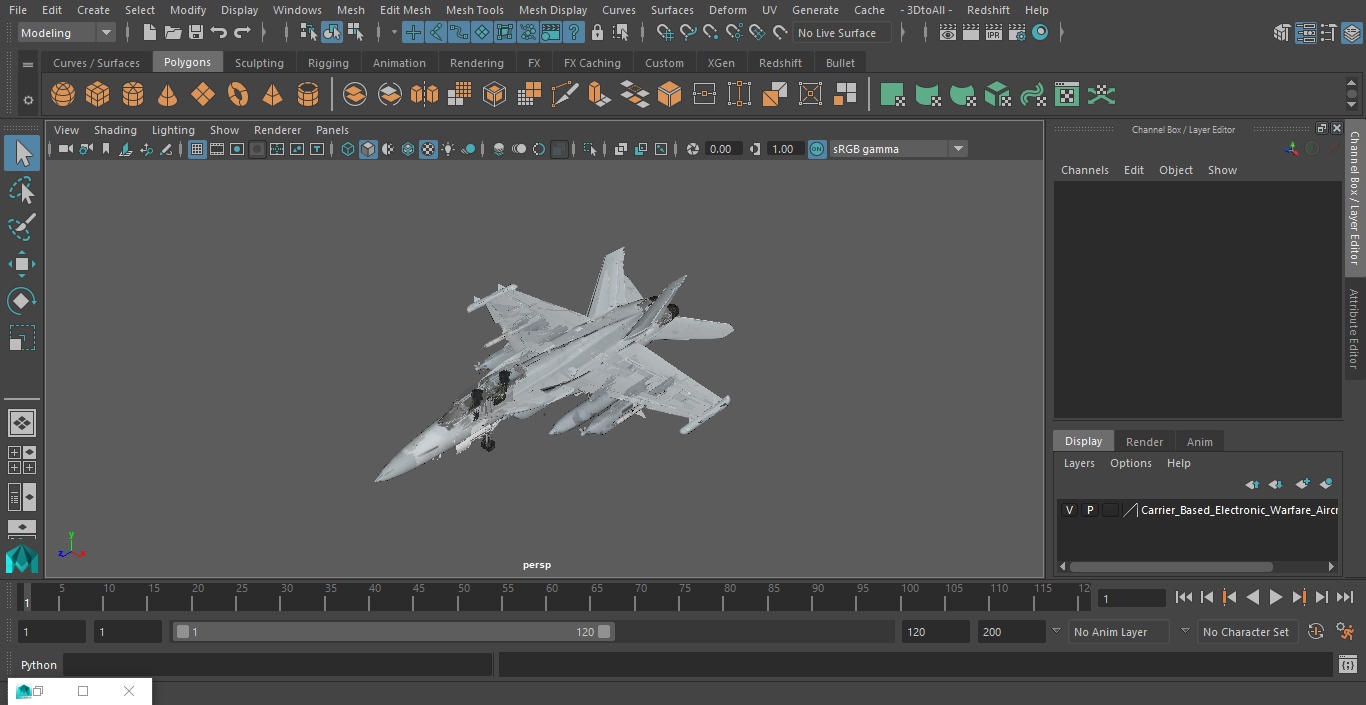This screenshot has height=705, width=1366.
Task: Open the UV Editor checker window icon
Action: 1067,95
